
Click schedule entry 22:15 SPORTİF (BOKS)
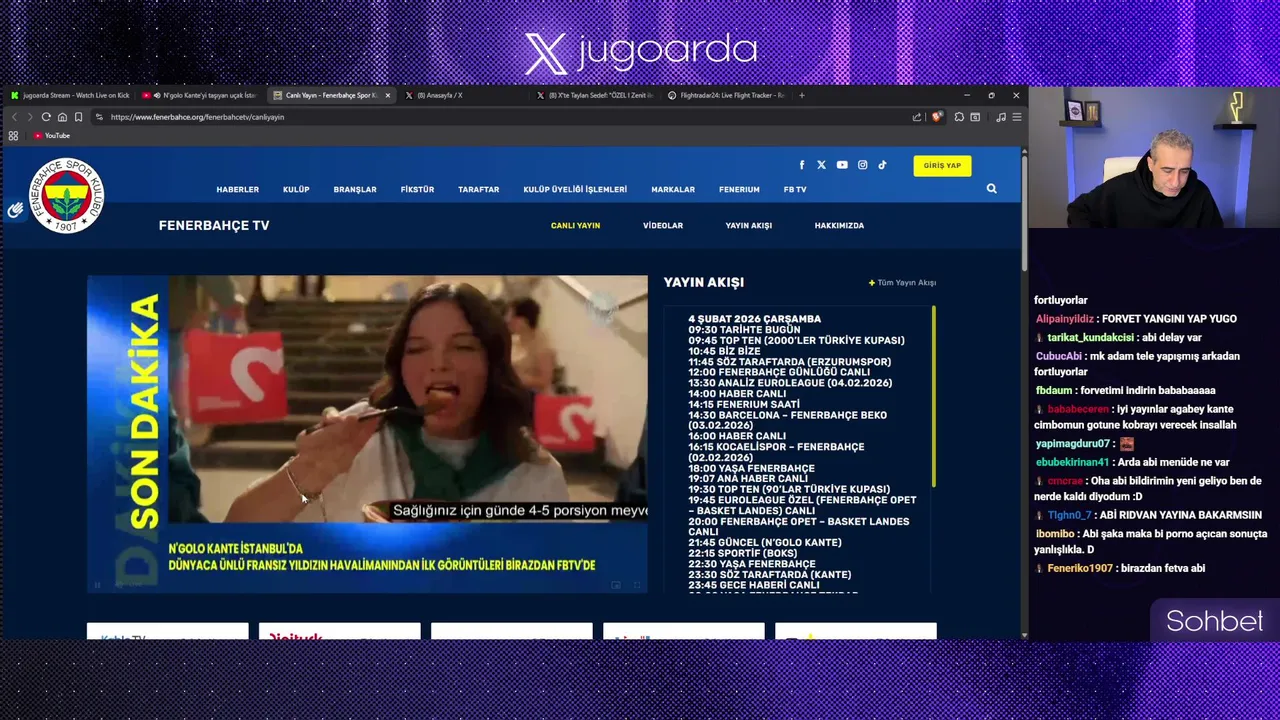742,553
